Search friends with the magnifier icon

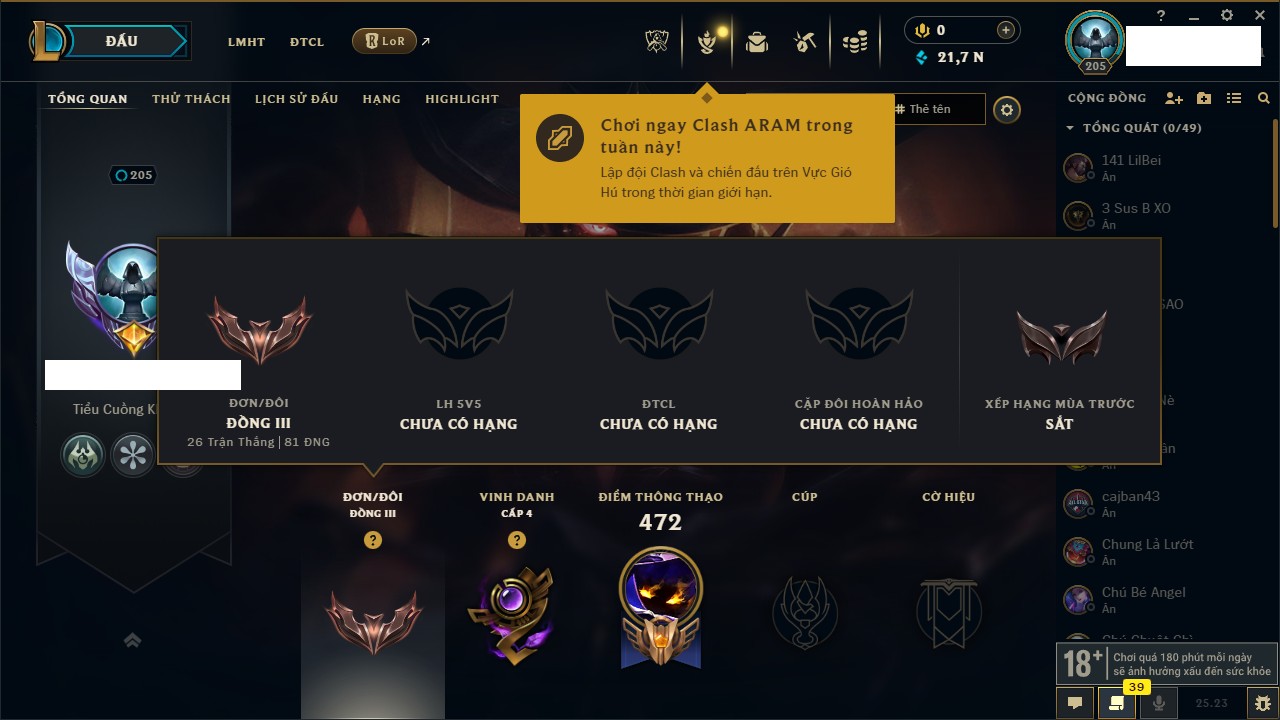[x=1264, y=98]
